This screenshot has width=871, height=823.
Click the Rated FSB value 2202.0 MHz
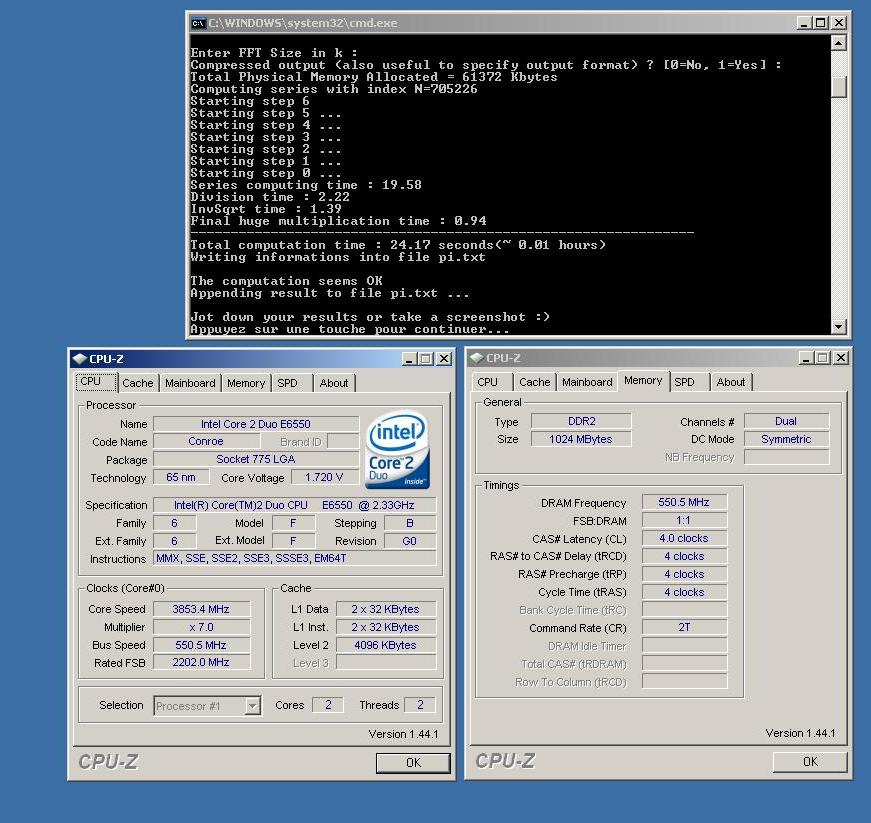pos(201,662)
